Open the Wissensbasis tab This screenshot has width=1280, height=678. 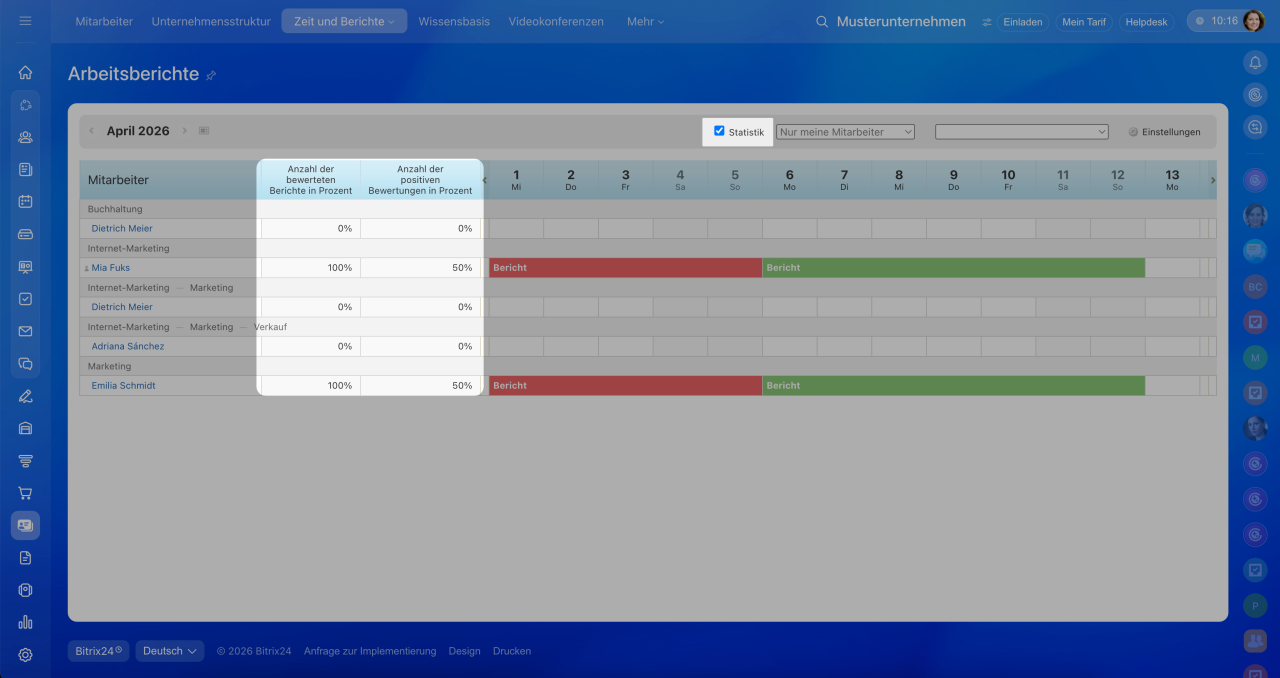454,21
